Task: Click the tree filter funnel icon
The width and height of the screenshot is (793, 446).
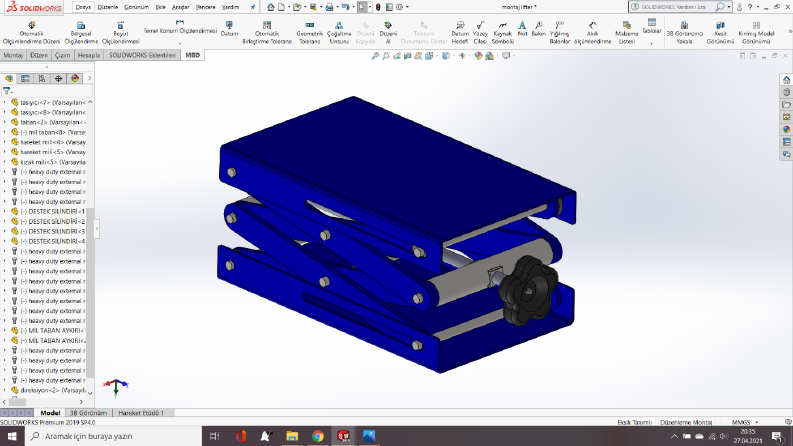Action: [6, 91]
